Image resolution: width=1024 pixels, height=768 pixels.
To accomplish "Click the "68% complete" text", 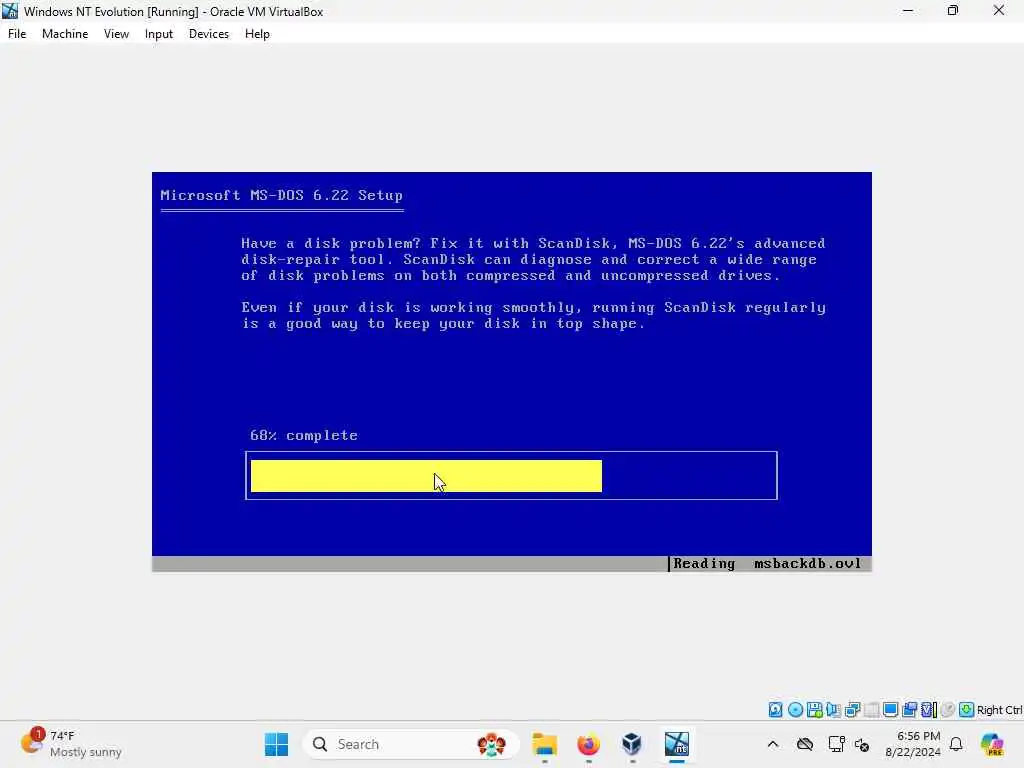I will coord(304,436).
